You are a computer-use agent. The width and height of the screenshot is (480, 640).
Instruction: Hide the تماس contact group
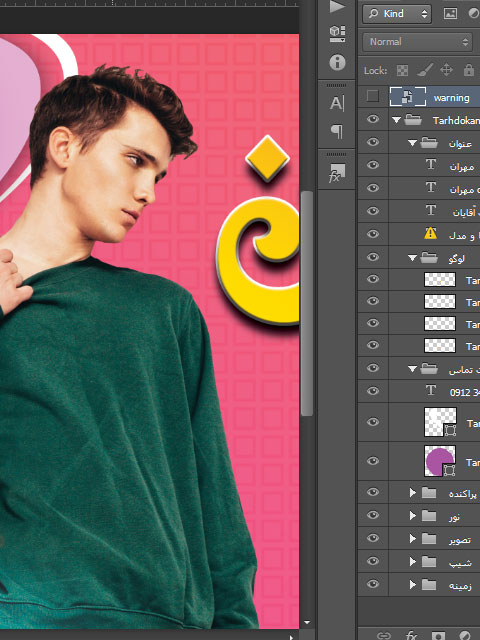373,368
